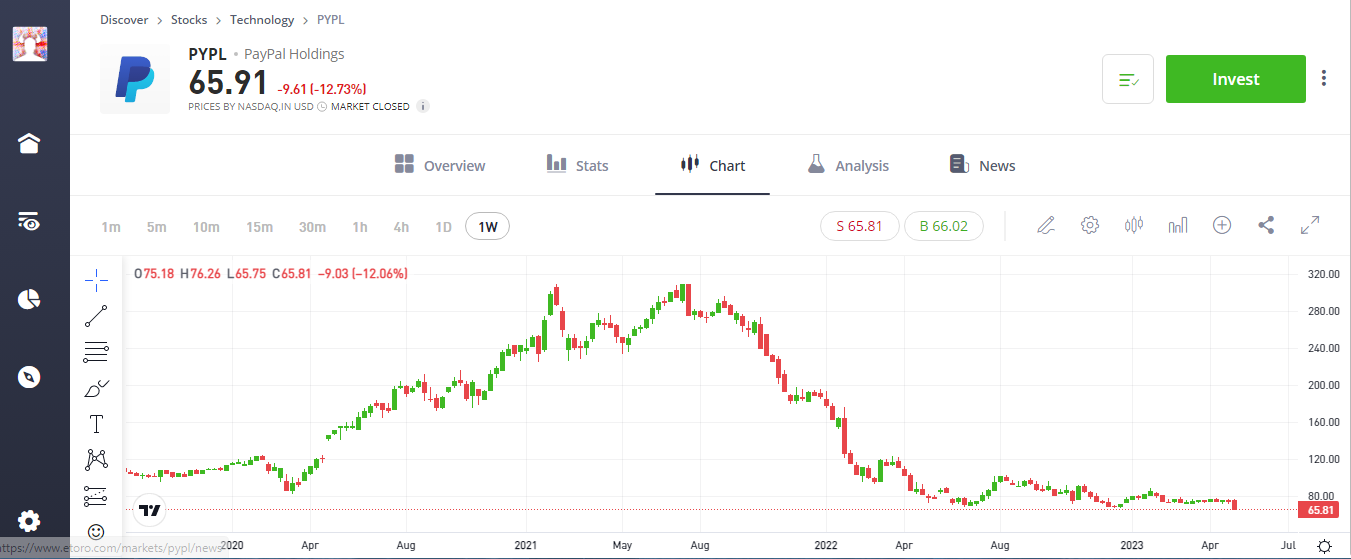Click the 320.00 price axis label
1351x559 pixels.
tap(1323, 274)
